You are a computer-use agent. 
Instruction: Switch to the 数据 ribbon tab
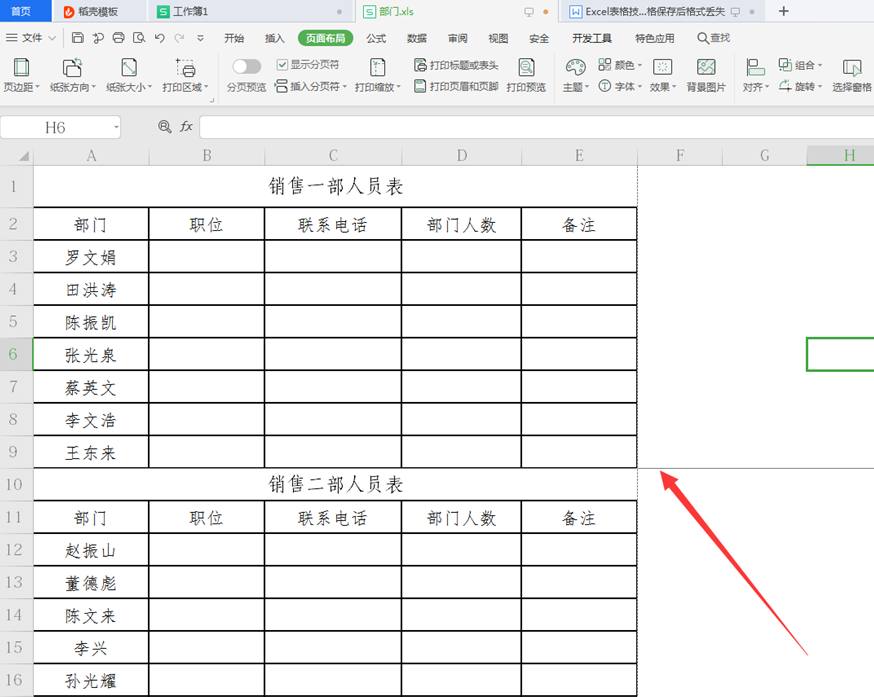(416, 38)
